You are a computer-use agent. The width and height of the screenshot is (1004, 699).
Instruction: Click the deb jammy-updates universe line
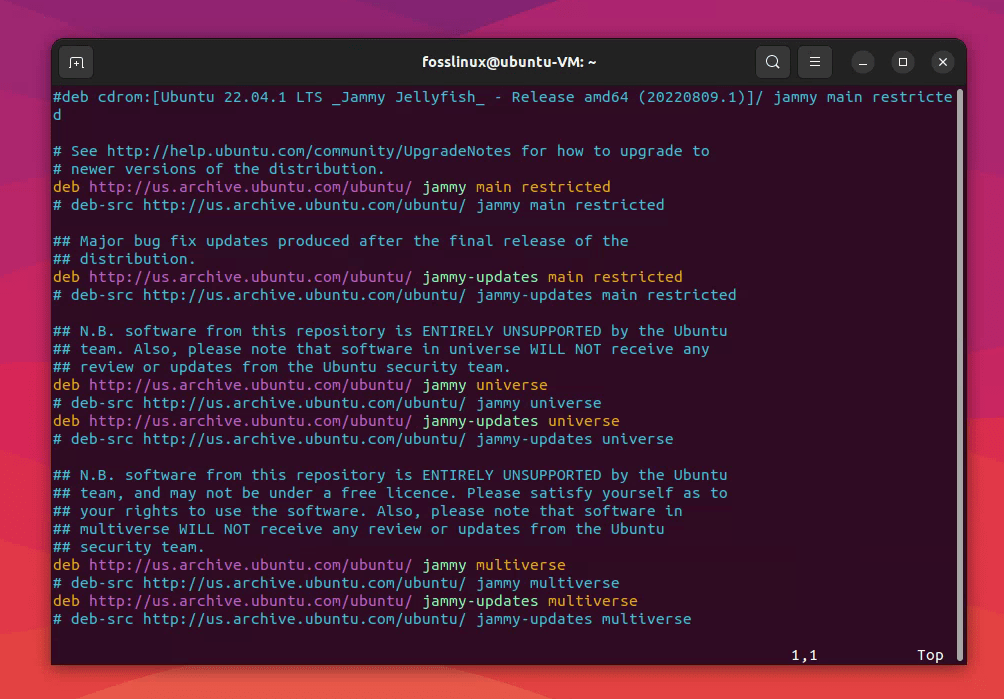tap(336, 421)
